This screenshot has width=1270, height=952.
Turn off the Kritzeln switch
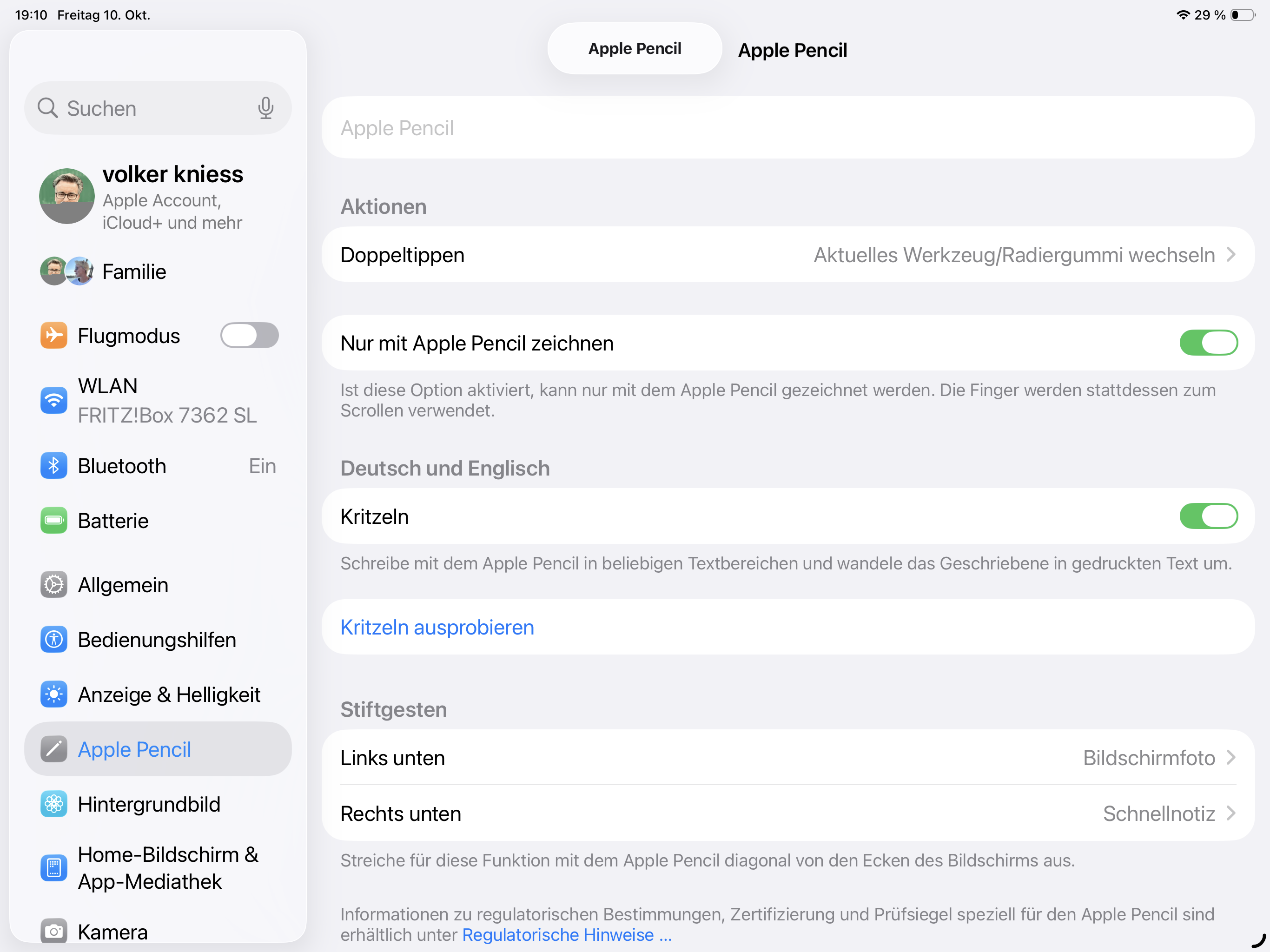(1208, 516)
